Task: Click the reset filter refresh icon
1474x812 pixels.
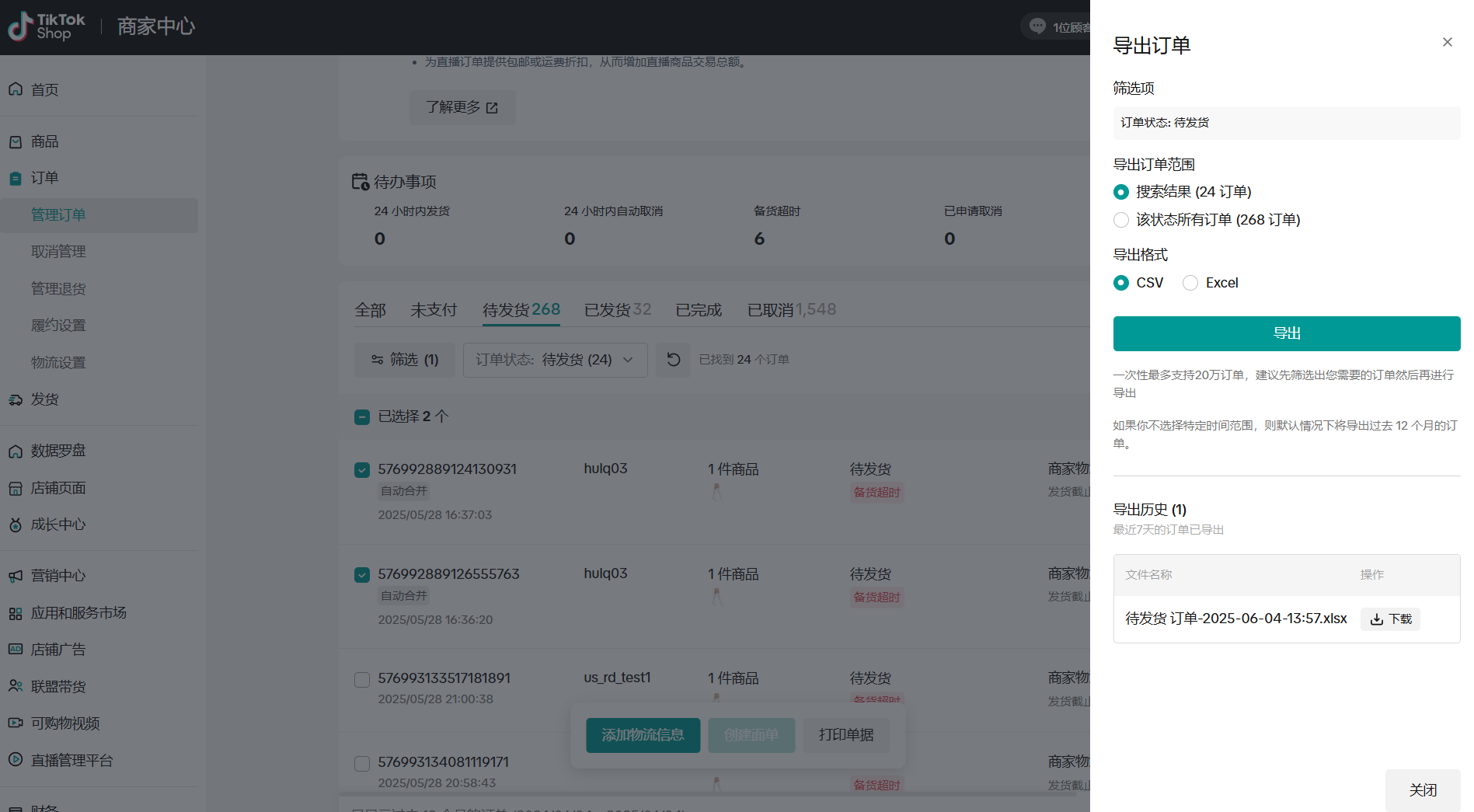Action: point(673,360)
